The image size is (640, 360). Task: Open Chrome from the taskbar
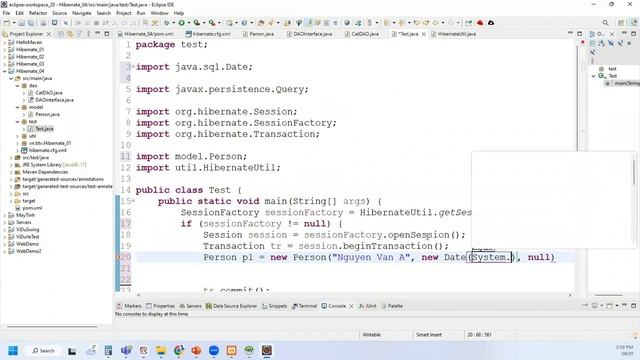point(179,351)
